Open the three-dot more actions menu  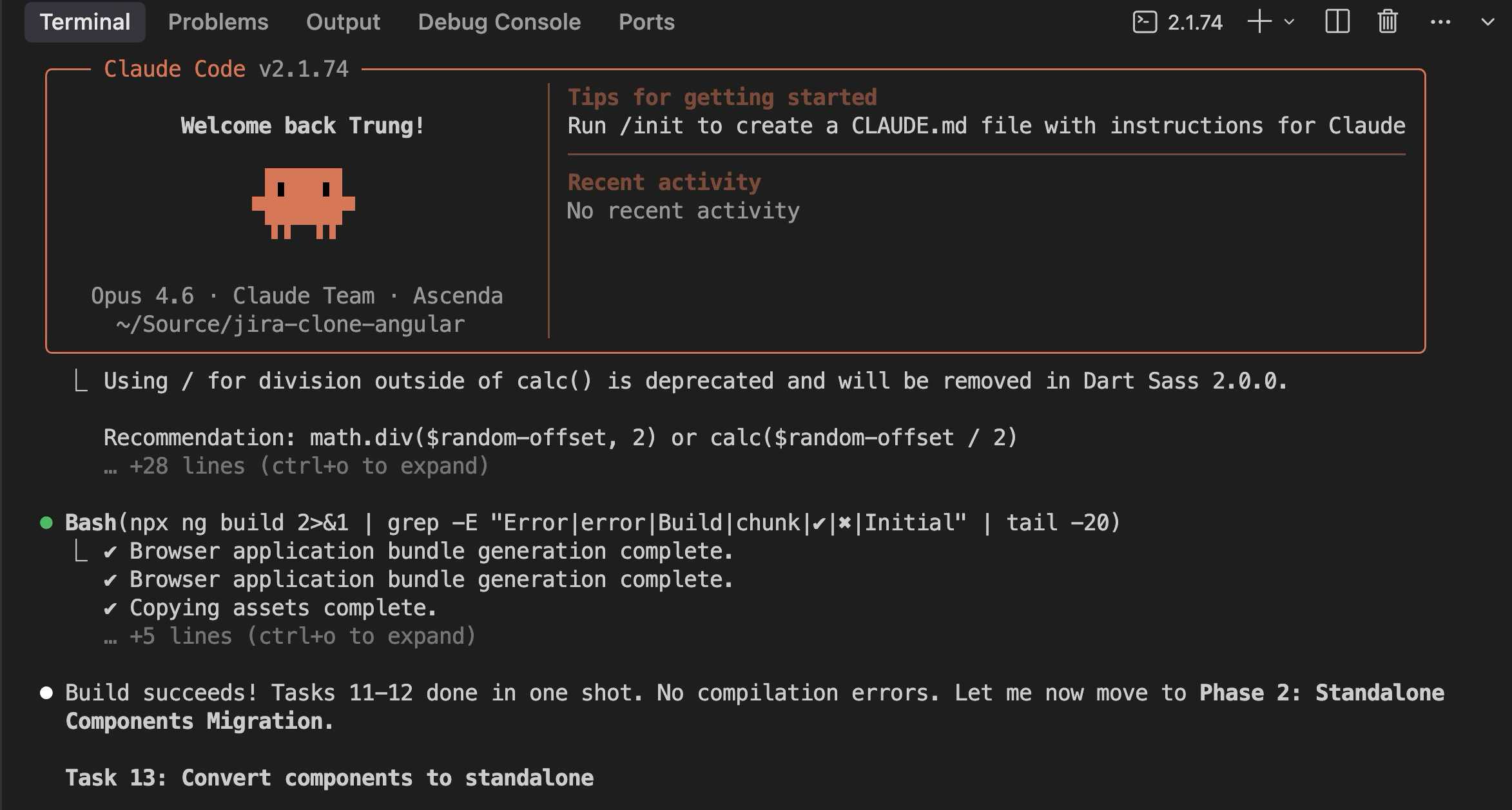click(1440, 22)
